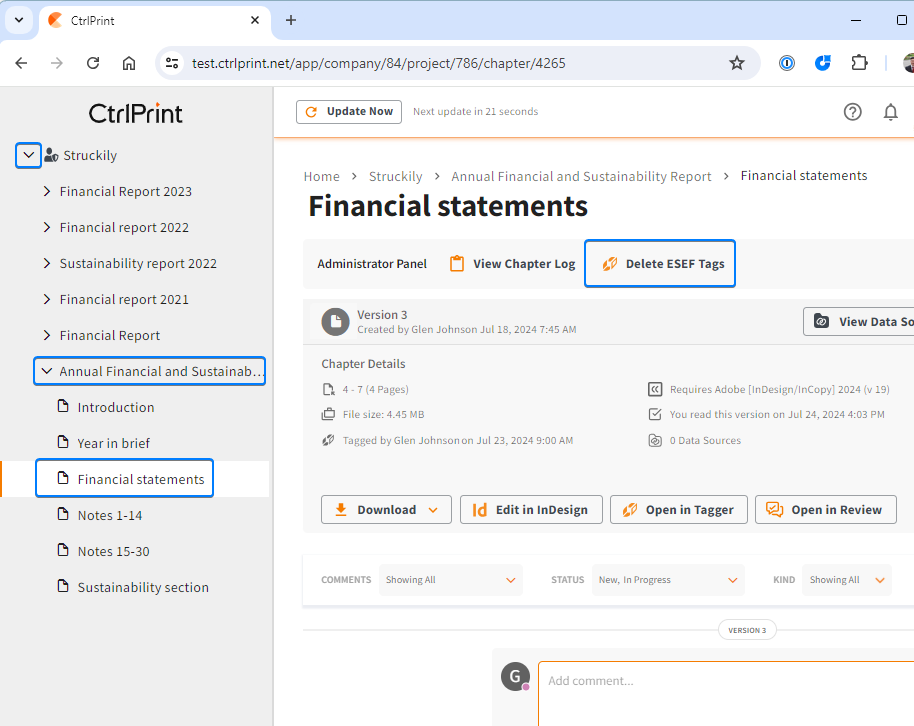Open the blue circular extension icon
Image resolution: width=914 pixels, height=726 pixels.
(x=822, y=63)
